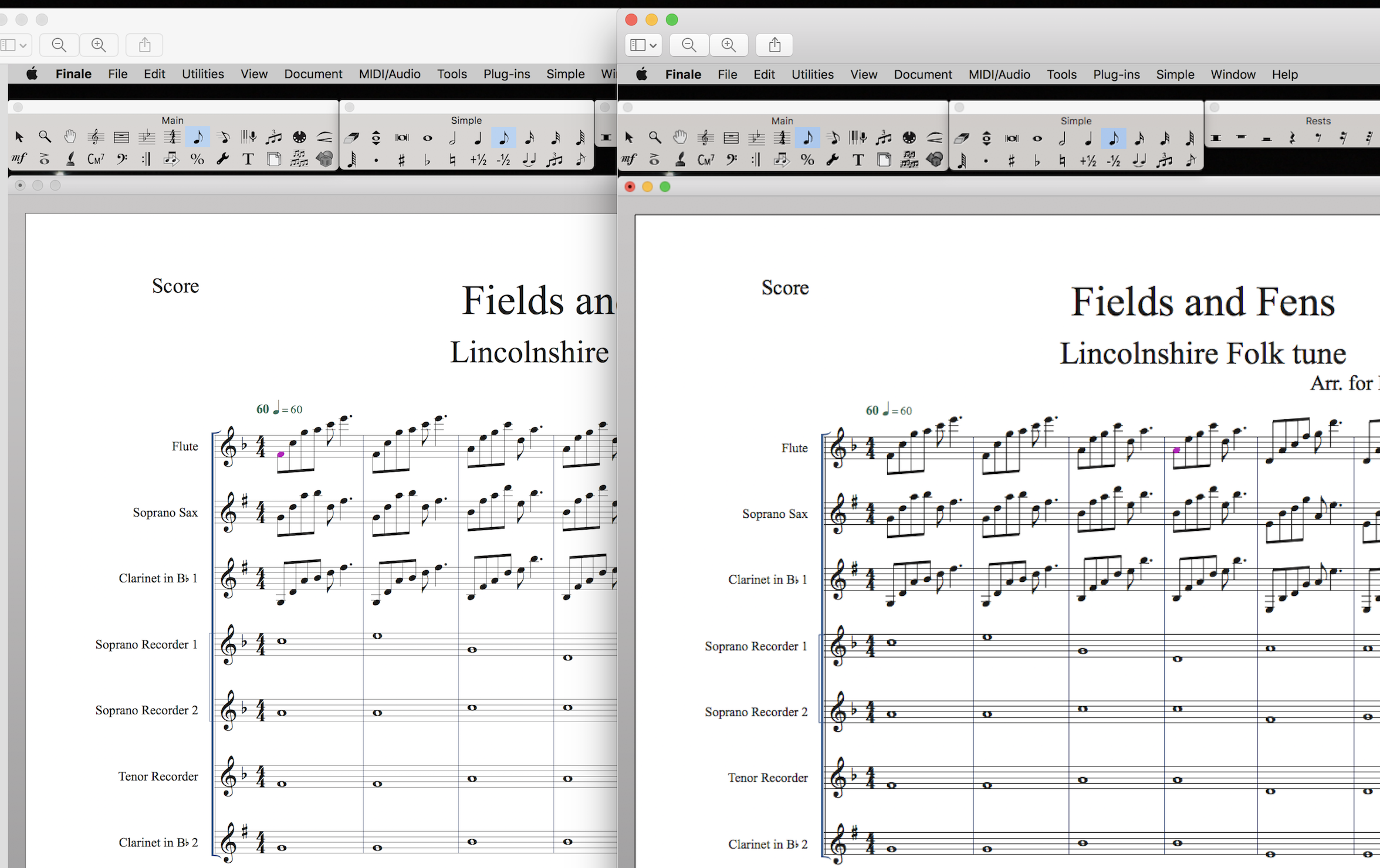Open the Window menu

pyautogui.click(x=1233, y=74)
